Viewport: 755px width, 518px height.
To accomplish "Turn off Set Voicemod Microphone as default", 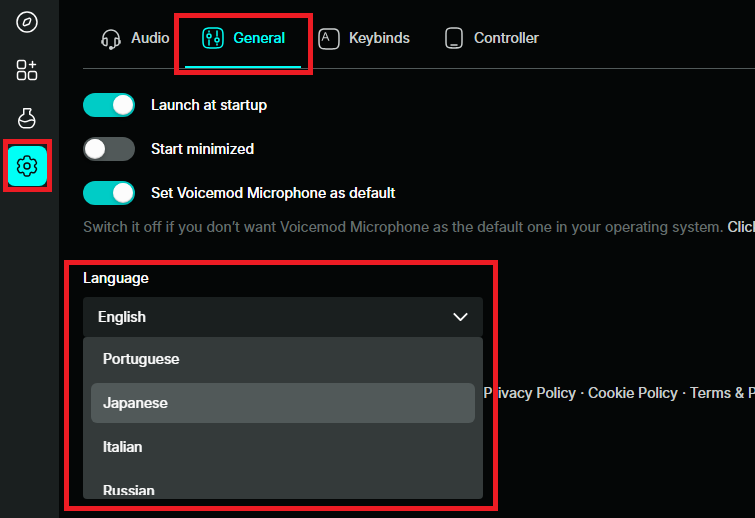I will click(109, 193).
